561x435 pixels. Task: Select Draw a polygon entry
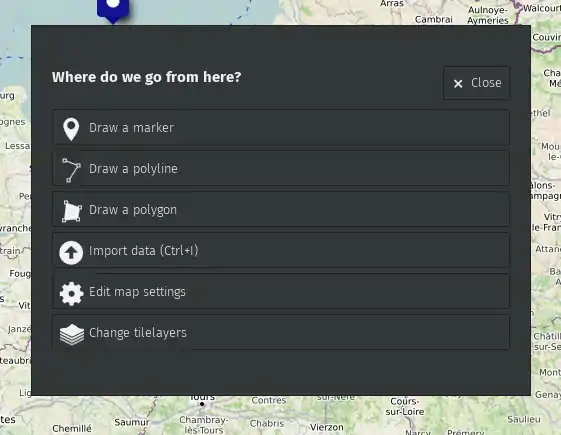coord(281,210)
